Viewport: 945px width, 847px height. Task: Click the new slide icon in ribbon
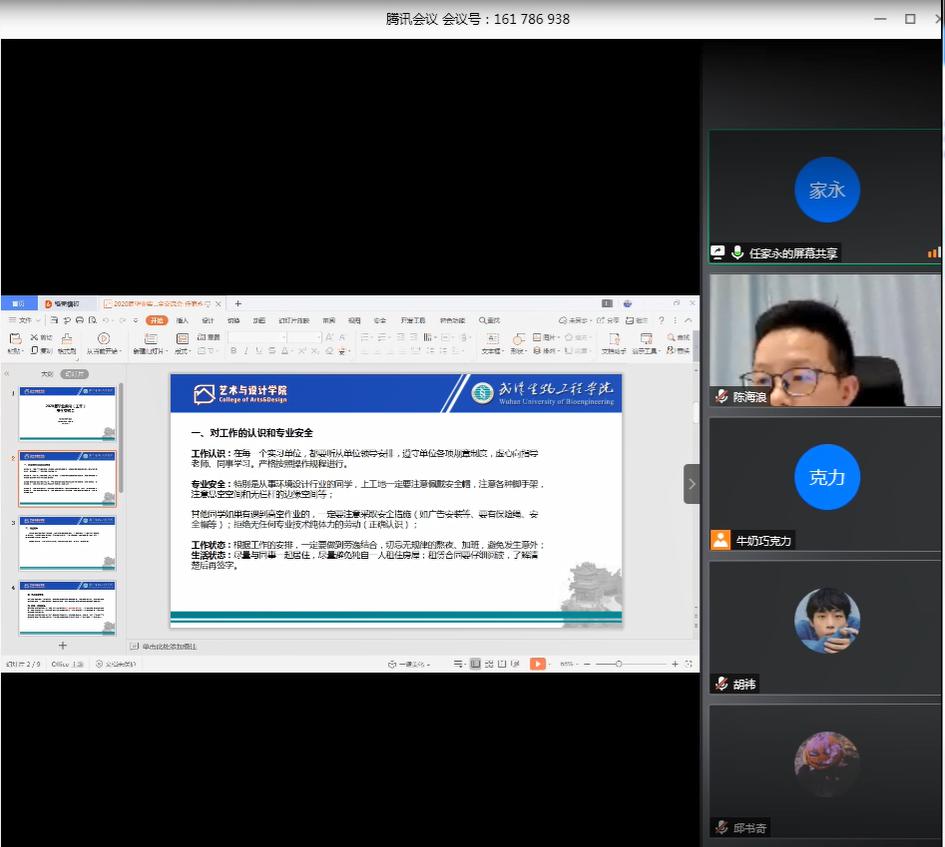(150, 340)
